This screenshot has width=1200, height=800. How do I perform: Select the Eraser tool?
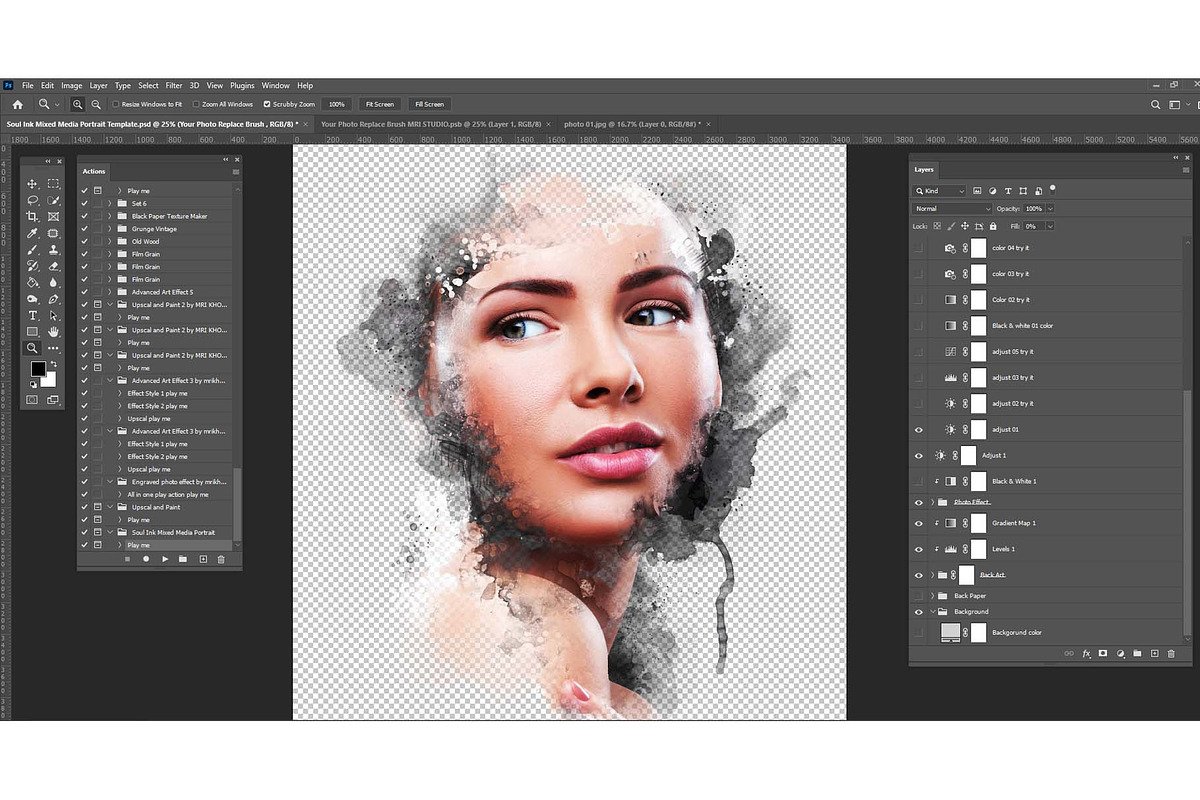click(54, 266)
